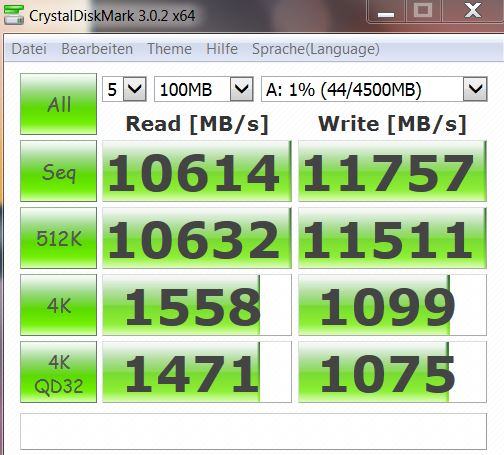The height and width of the screenshot is (455, 504).
Task: Start the 4K QD32 benchmark test
Action: tap(59, 372)
